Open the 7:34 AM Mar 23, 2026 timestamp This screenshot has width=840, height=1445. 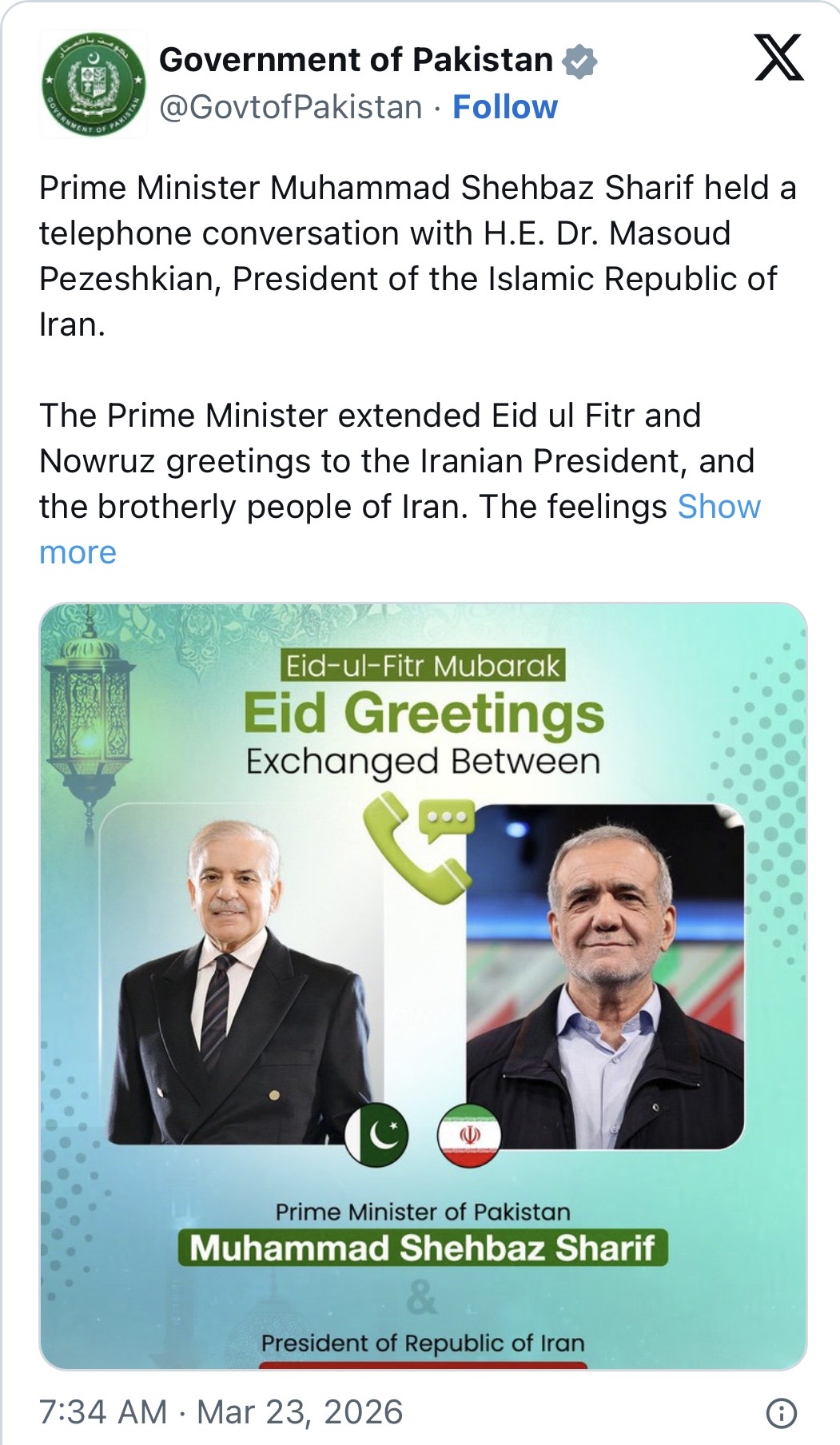[221, 1412]
